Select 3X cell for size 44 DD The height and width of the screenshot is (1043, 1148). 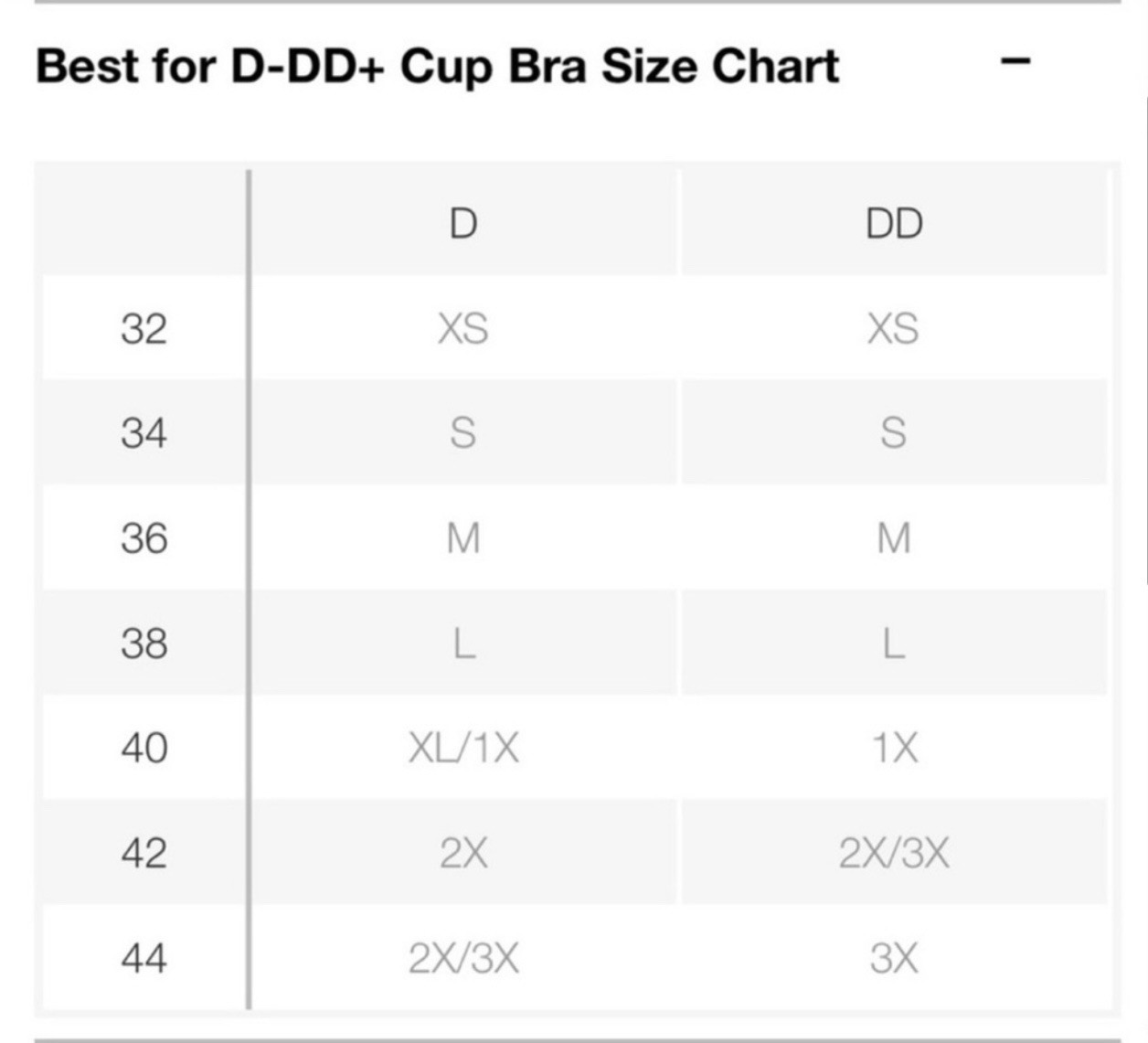tap(894, 958)
